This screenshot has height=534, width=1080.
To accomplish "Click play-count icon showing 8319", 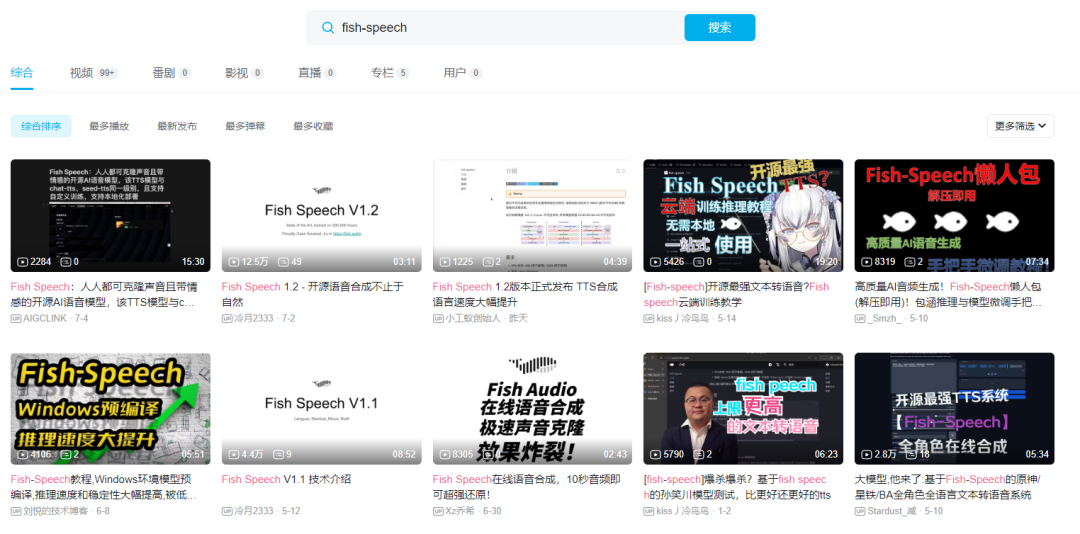I will tap(867, 262).
